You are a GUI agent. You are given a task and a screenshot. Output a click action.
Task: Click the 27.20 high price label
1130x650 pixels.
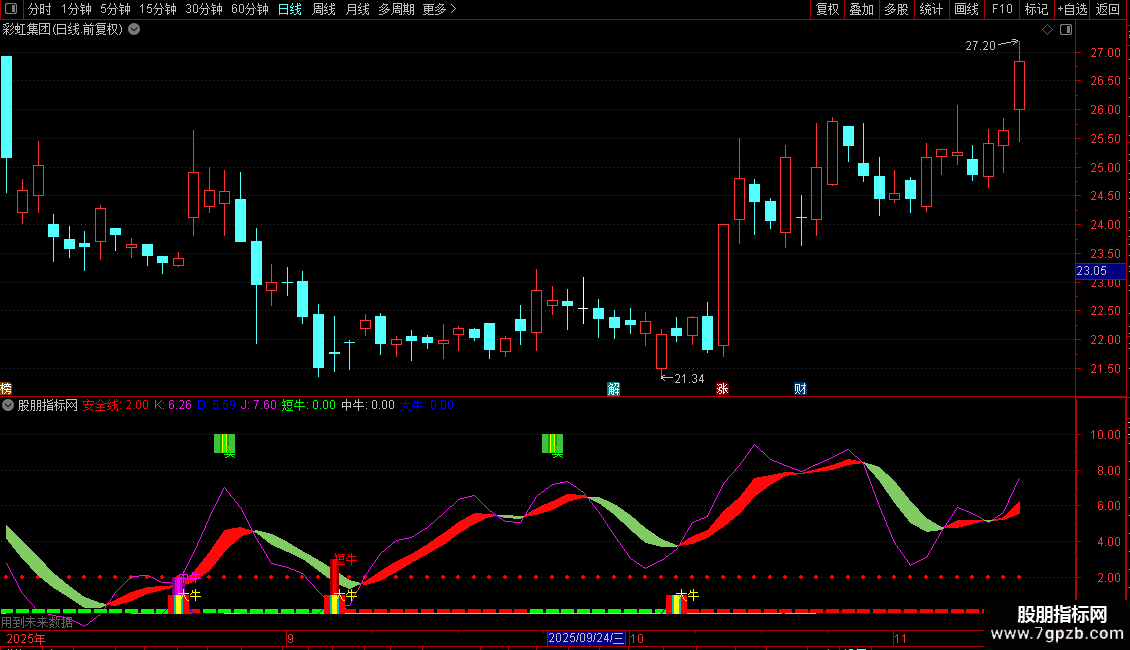click(x=980, y=45)
